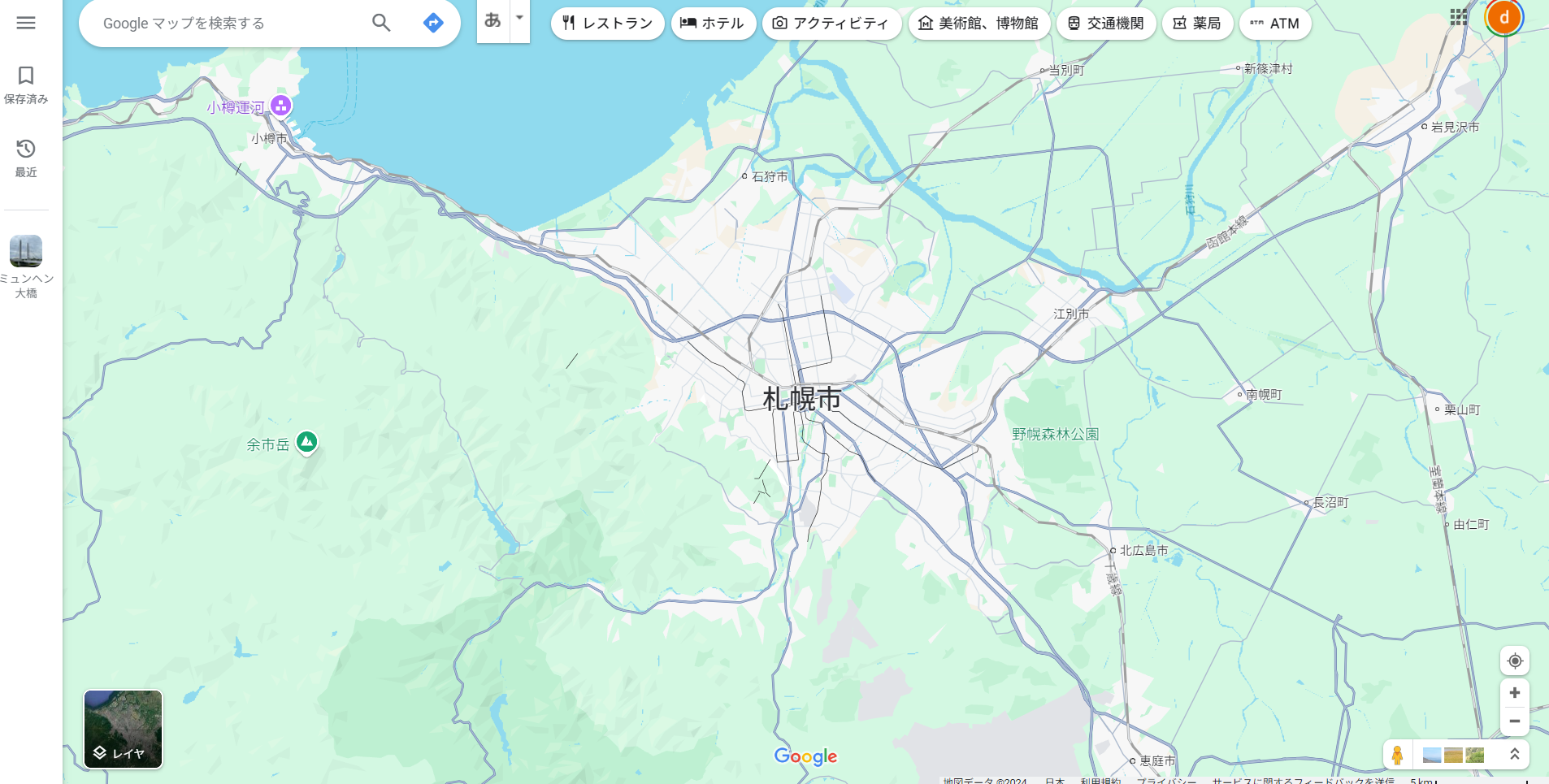
Task: Click the 由仁町 town label
Action: click(x=1471, y=525)
